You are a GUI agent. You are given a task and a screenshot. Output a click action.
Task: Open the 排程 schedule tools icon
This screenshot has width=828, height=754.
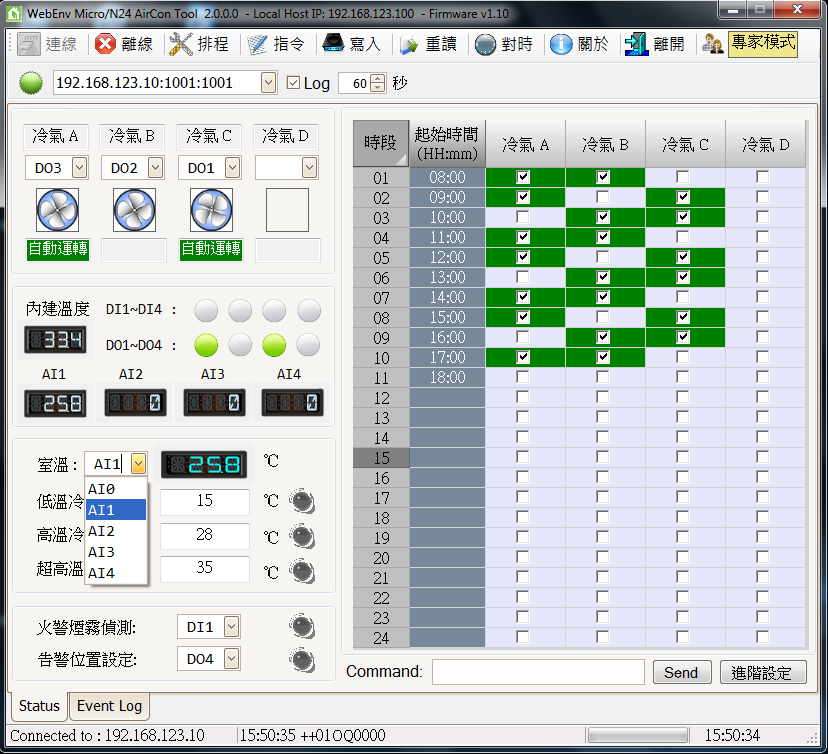[181, 44]
